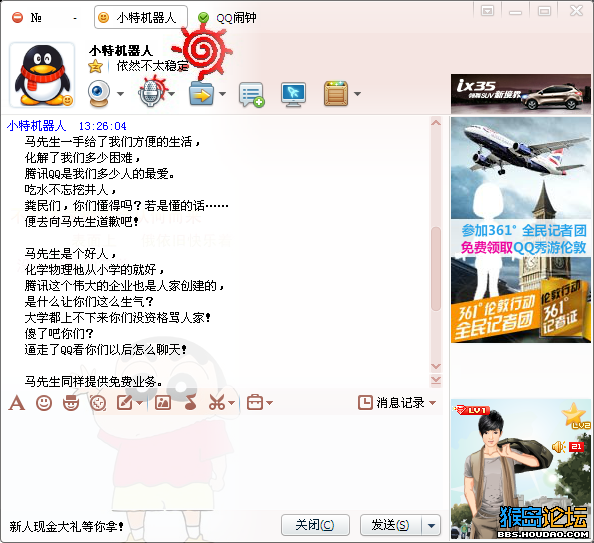Expand the send file dropdown arrow
594x543 pixels.
pyautogui.click(x=222, y=94)
